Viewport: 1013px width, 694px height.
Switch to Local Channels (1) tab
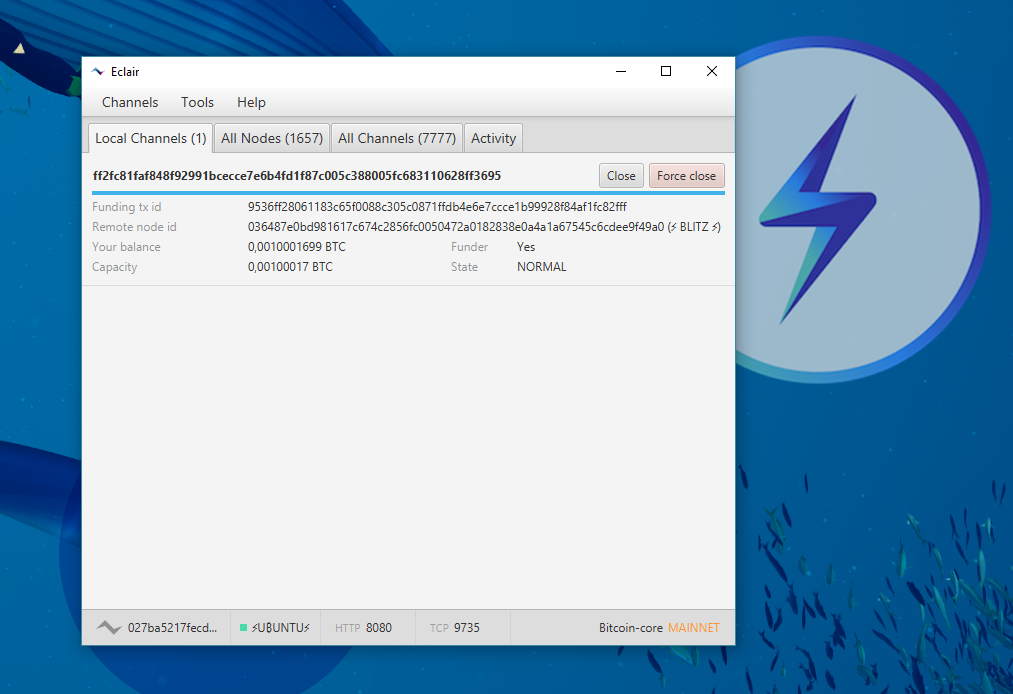pos(151,138)
